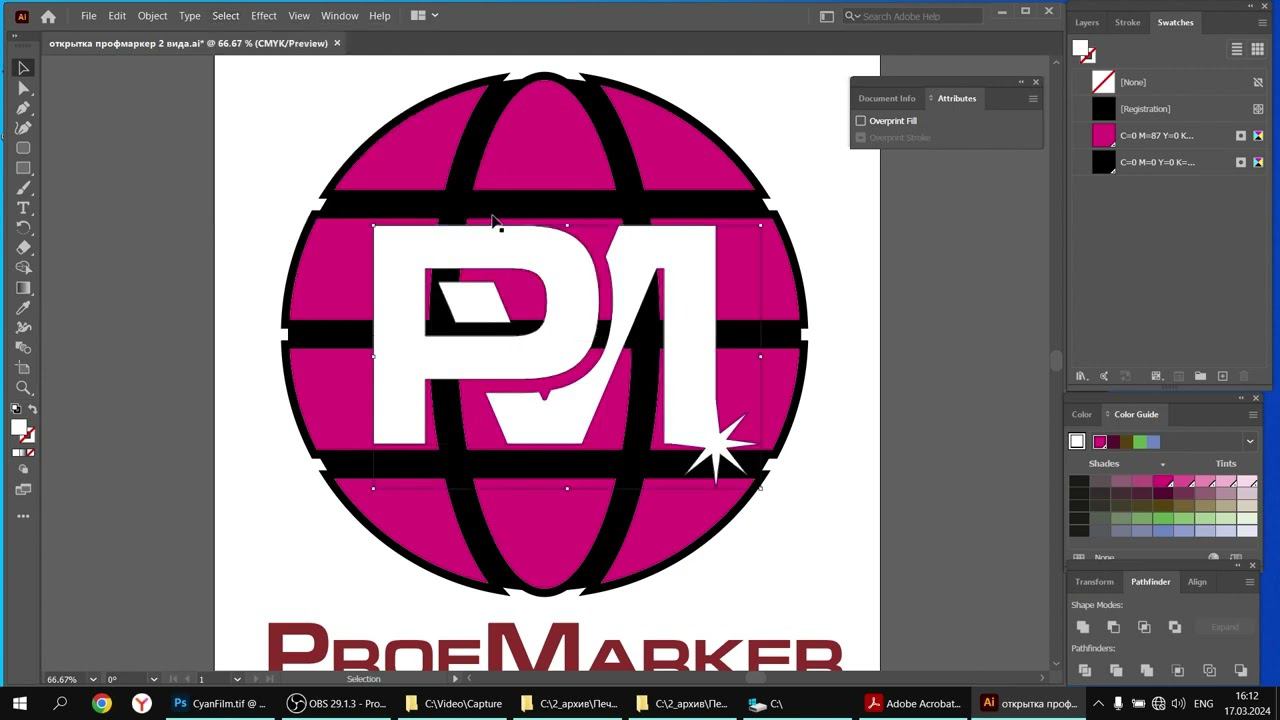This screenshot has width=1280, height=720.
Task: Click Crop pathfinder icon
Action: tap(1178, 670)
